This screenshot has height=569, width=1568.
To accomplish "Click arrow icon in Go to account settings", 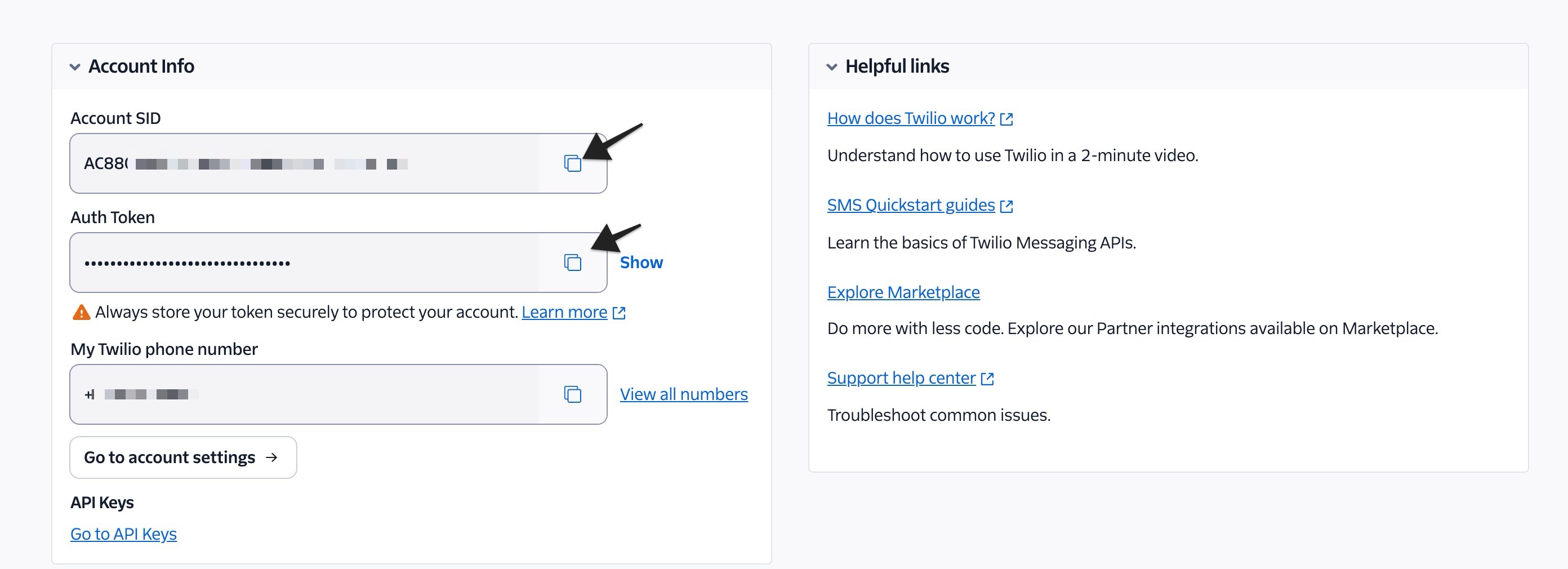I will coord(271,457).
